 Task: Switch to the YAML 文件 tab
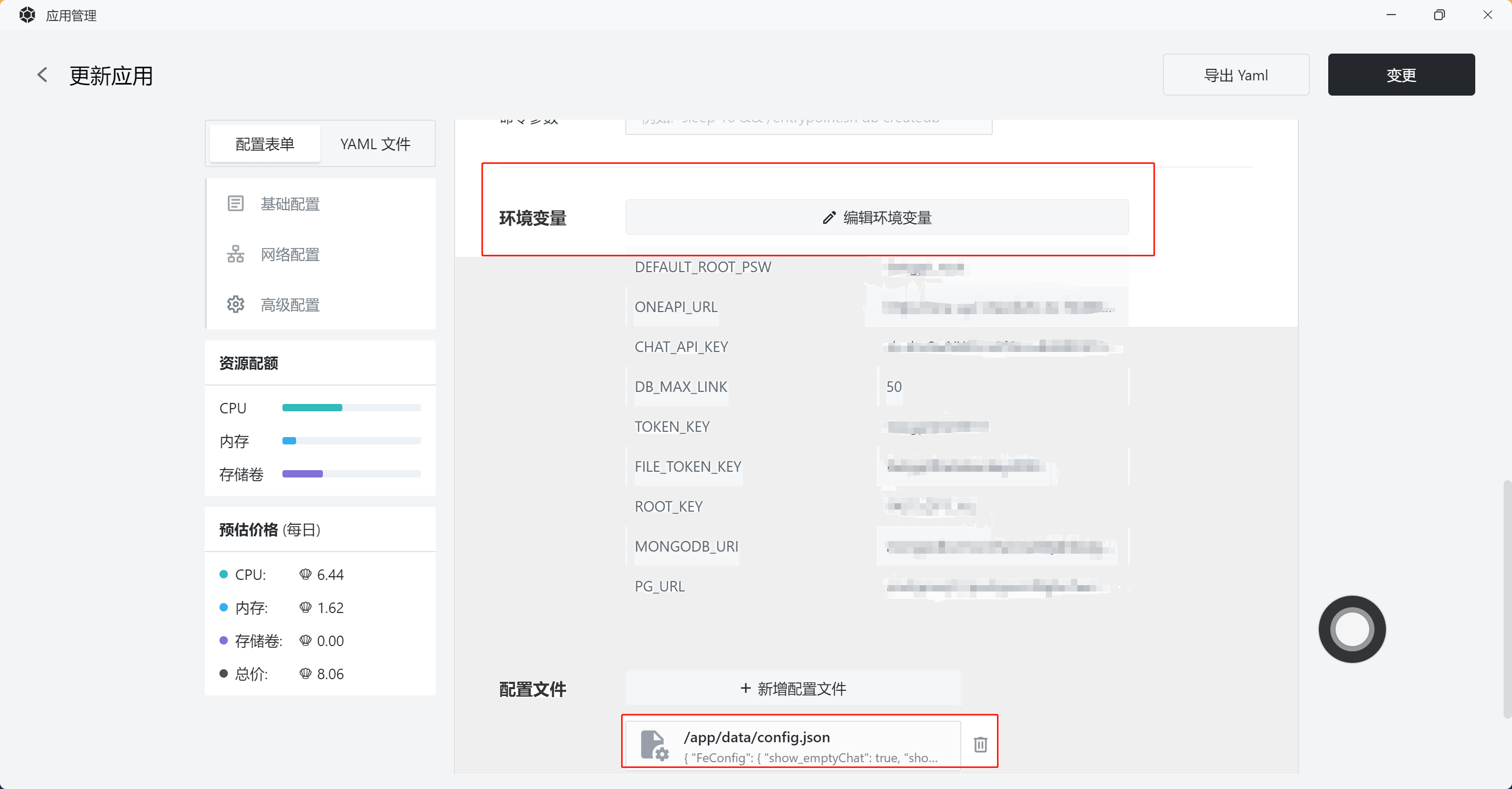pos(375,144)
